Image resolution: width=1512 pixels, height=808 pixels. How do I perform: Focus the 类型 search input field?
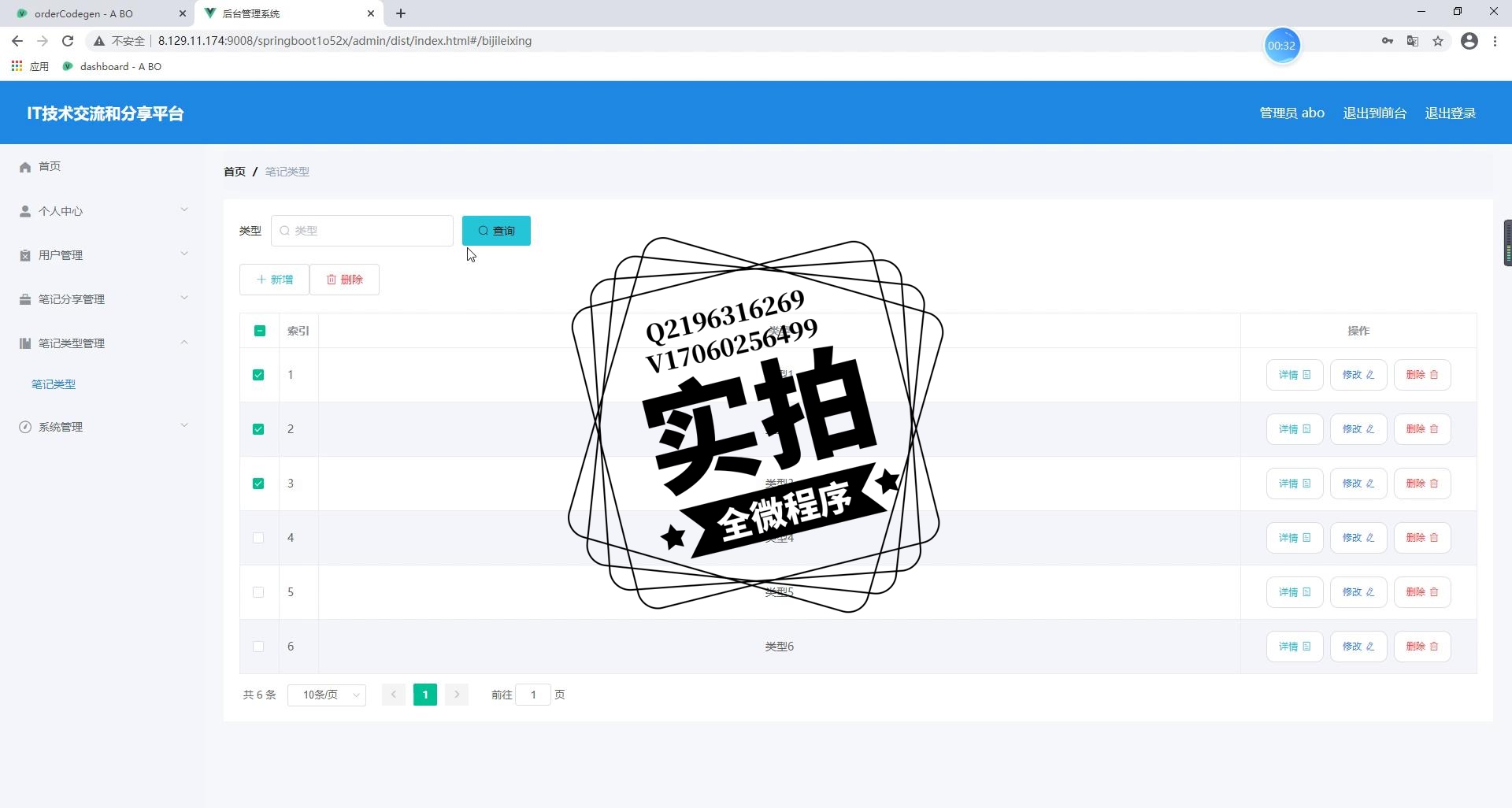[362, 231]
